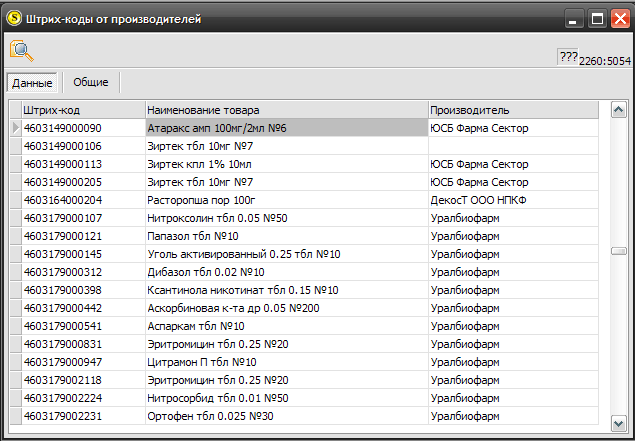Select barcode 4603149000205
The width and height of the screenshot is (635, 441).
(83, 182)
